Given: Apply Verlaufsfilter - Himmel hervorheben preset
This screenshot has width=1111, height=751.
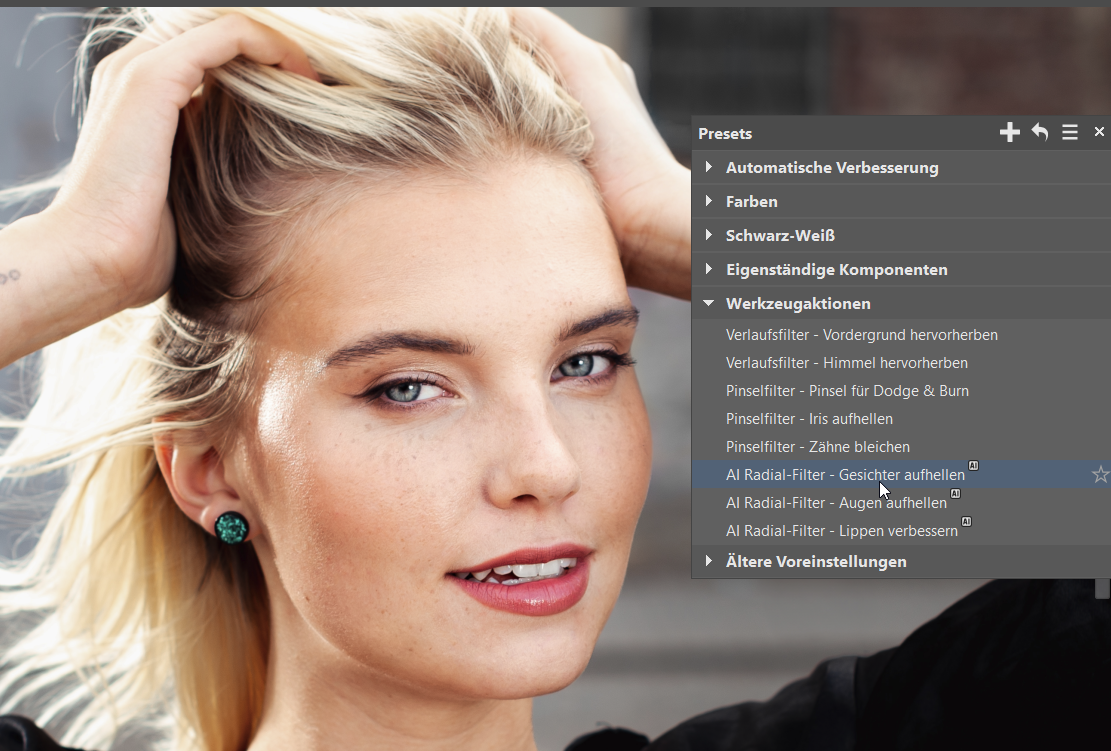Looking at the screenshot, I should coord(846,363).
